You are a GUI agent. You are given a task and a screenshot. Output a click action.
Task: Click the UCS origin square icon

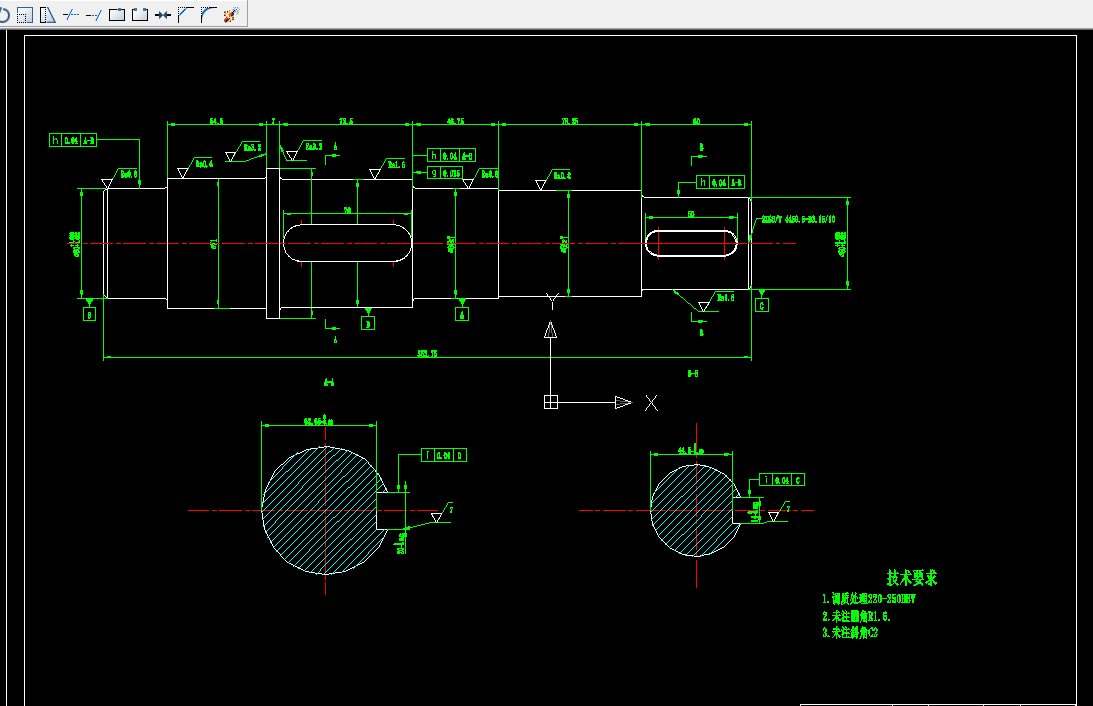pos(551,402)
